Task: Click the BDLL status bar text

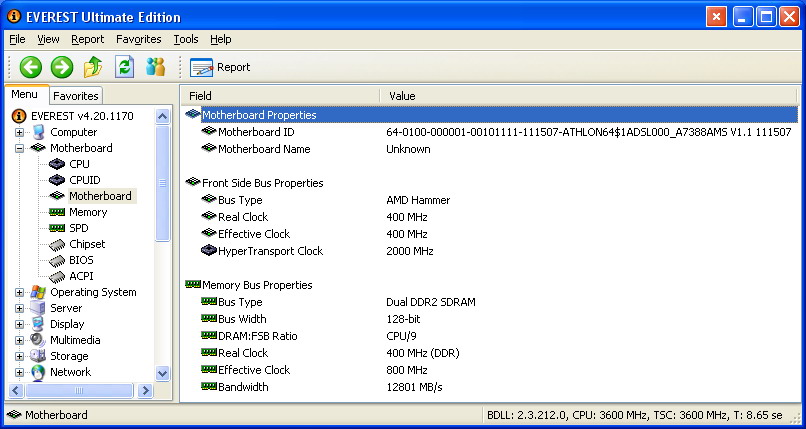Action: (x=635, y=415)
